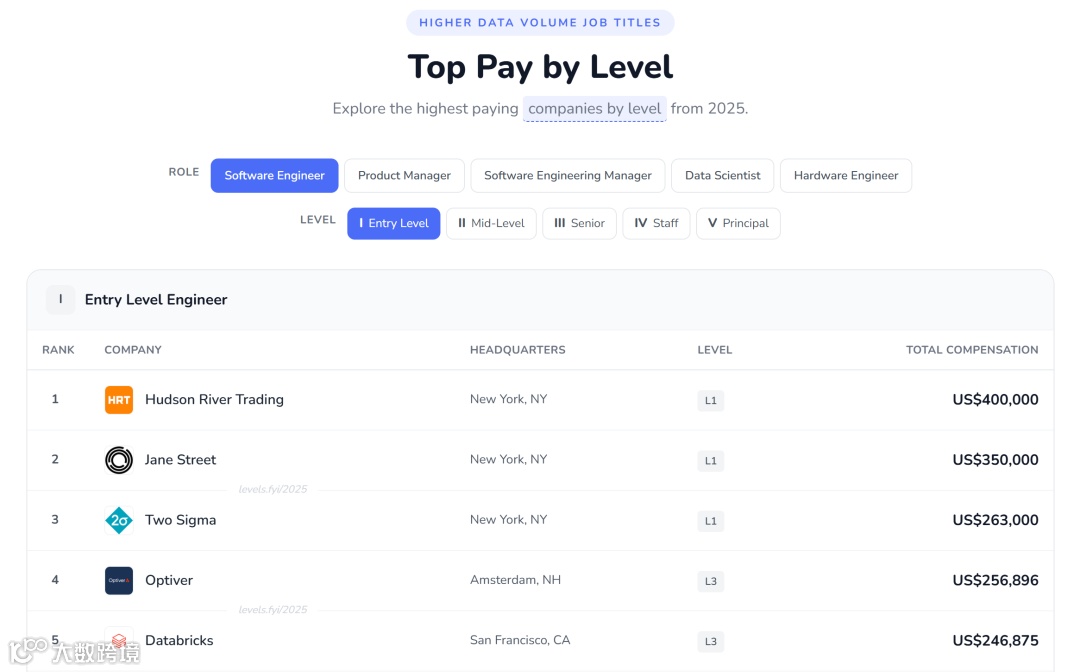Open the Hudson River Trading company name
This screenshot has width=1080, height=672.
click(x=214, y=399)
